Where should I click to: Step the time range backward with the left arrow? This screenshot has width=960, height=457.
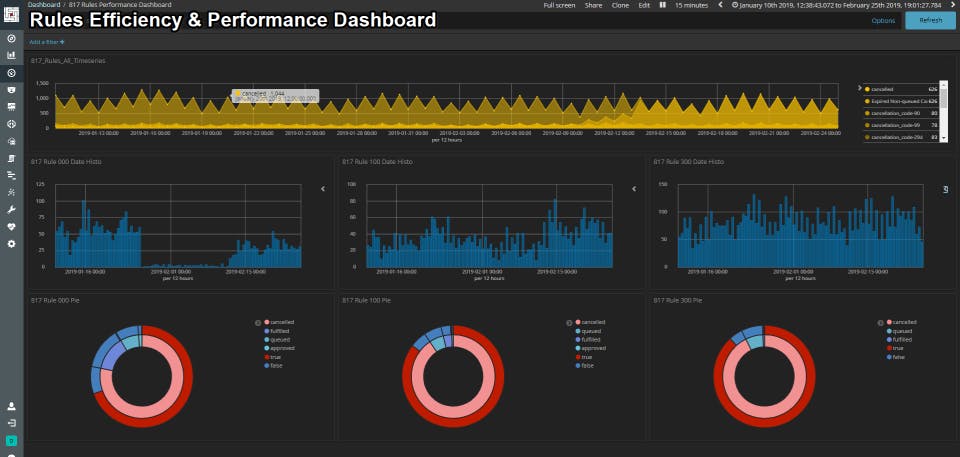coord(721,5)
